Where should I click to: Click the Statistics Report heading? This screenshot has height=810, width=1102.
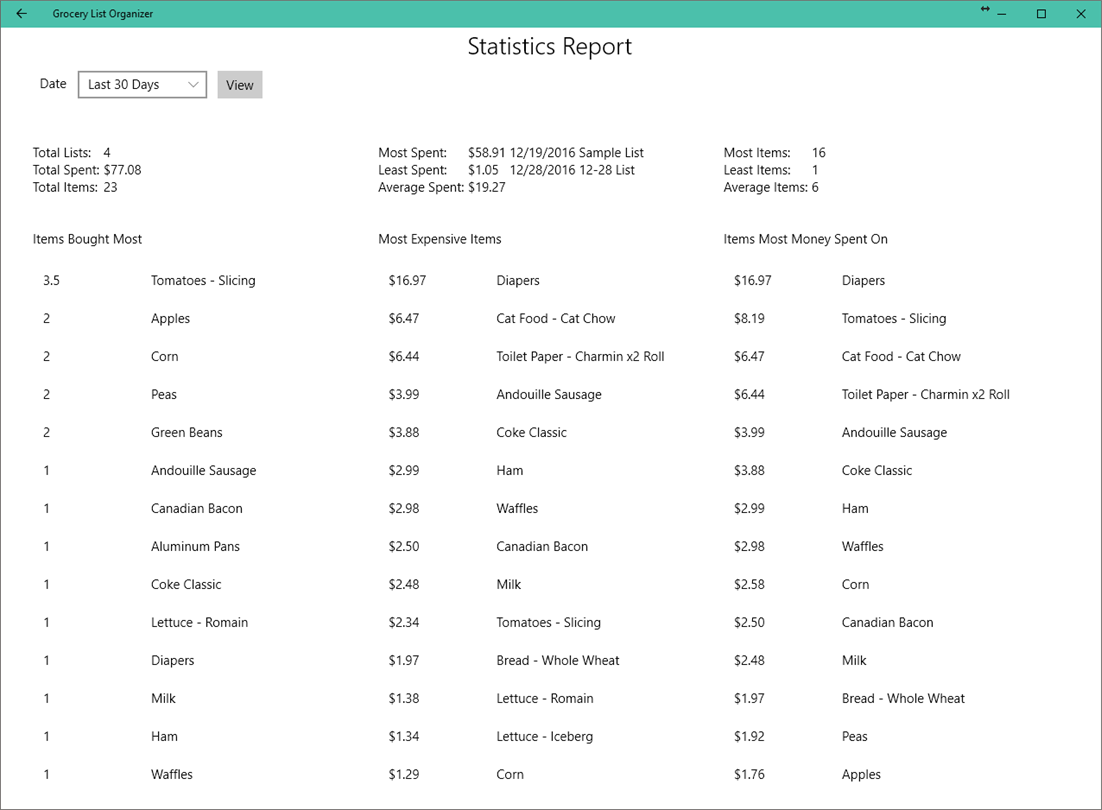tap(550, 46)
